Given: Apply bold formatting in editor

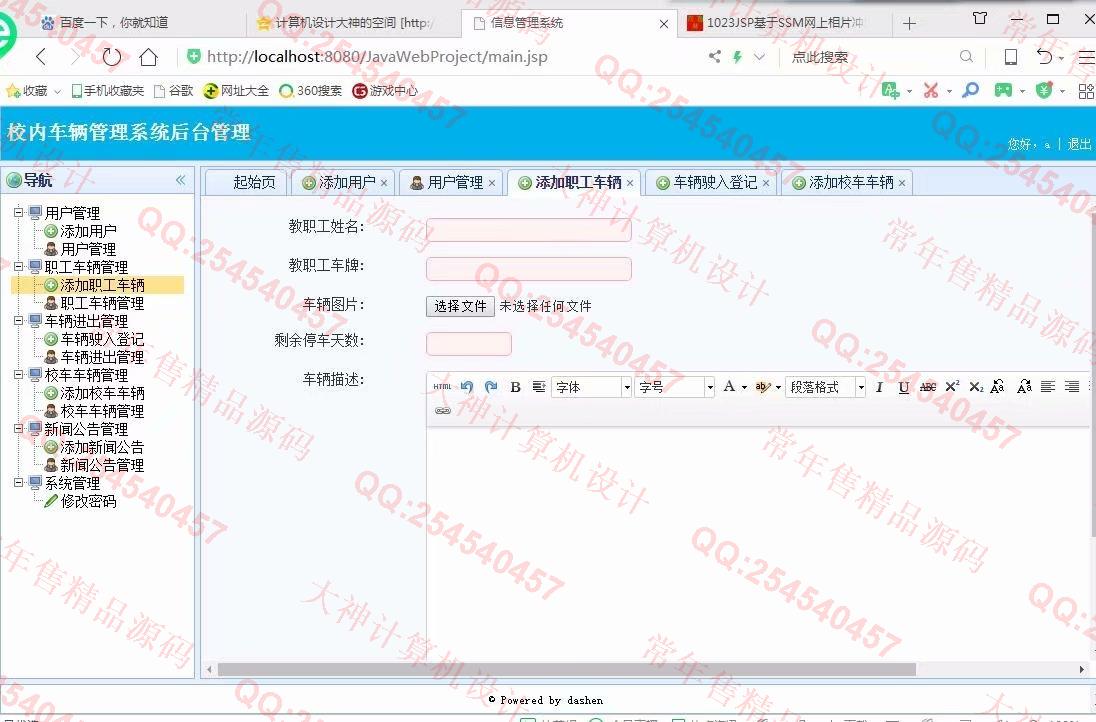Looking at the screenshot, I should pyautogui.click(x=515, y=387).
